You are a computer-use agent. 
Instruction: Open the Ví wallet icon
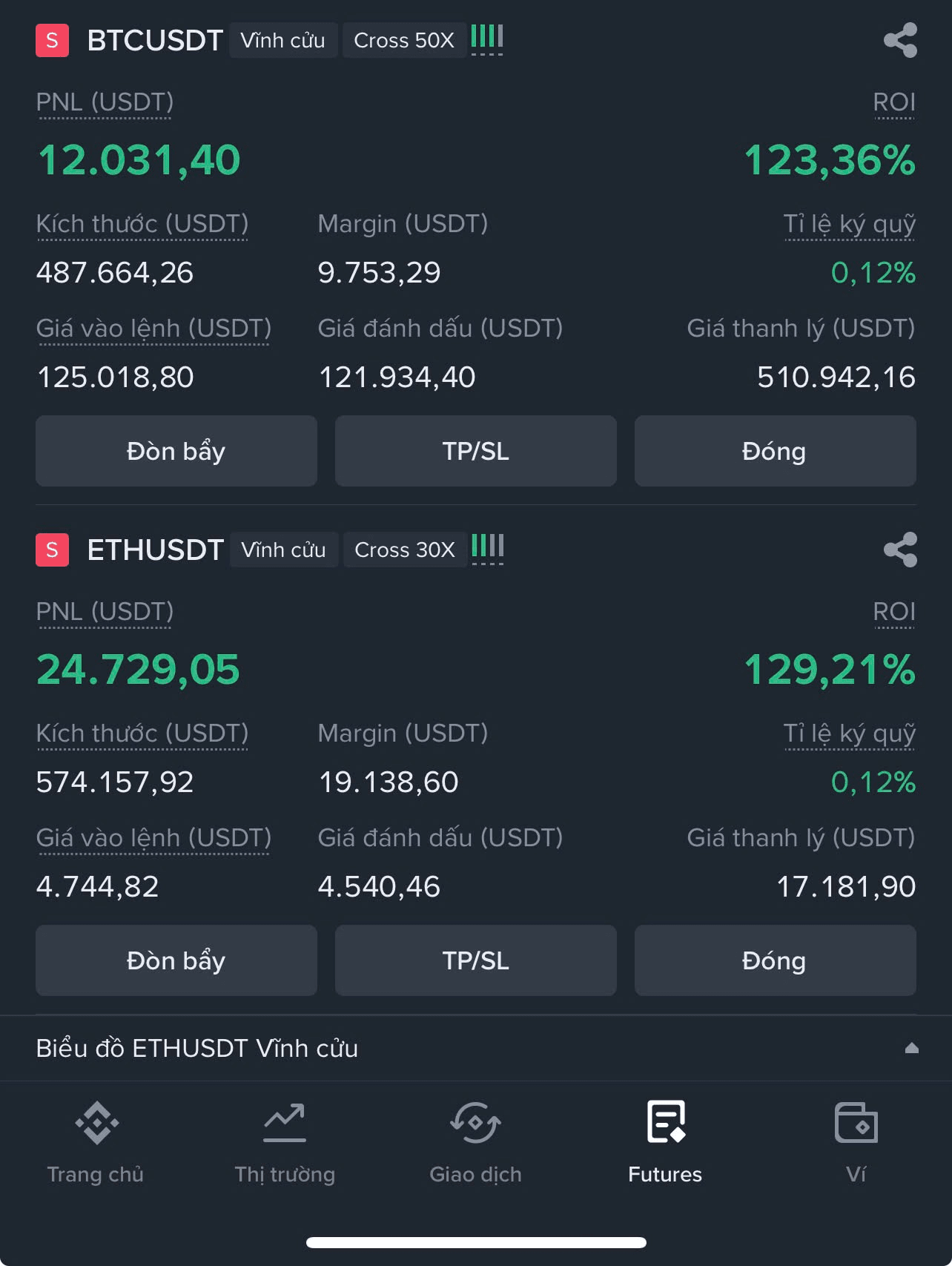856,1123
